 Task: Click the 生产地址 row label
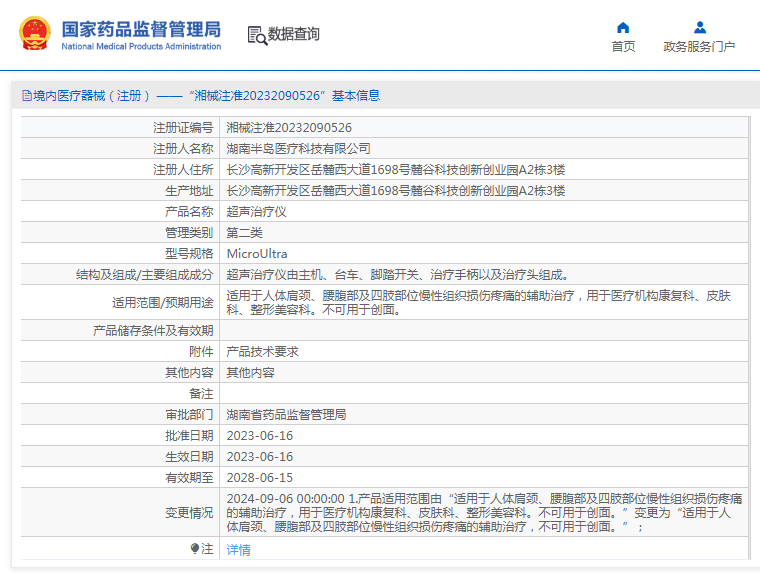[x=190, y=191]
